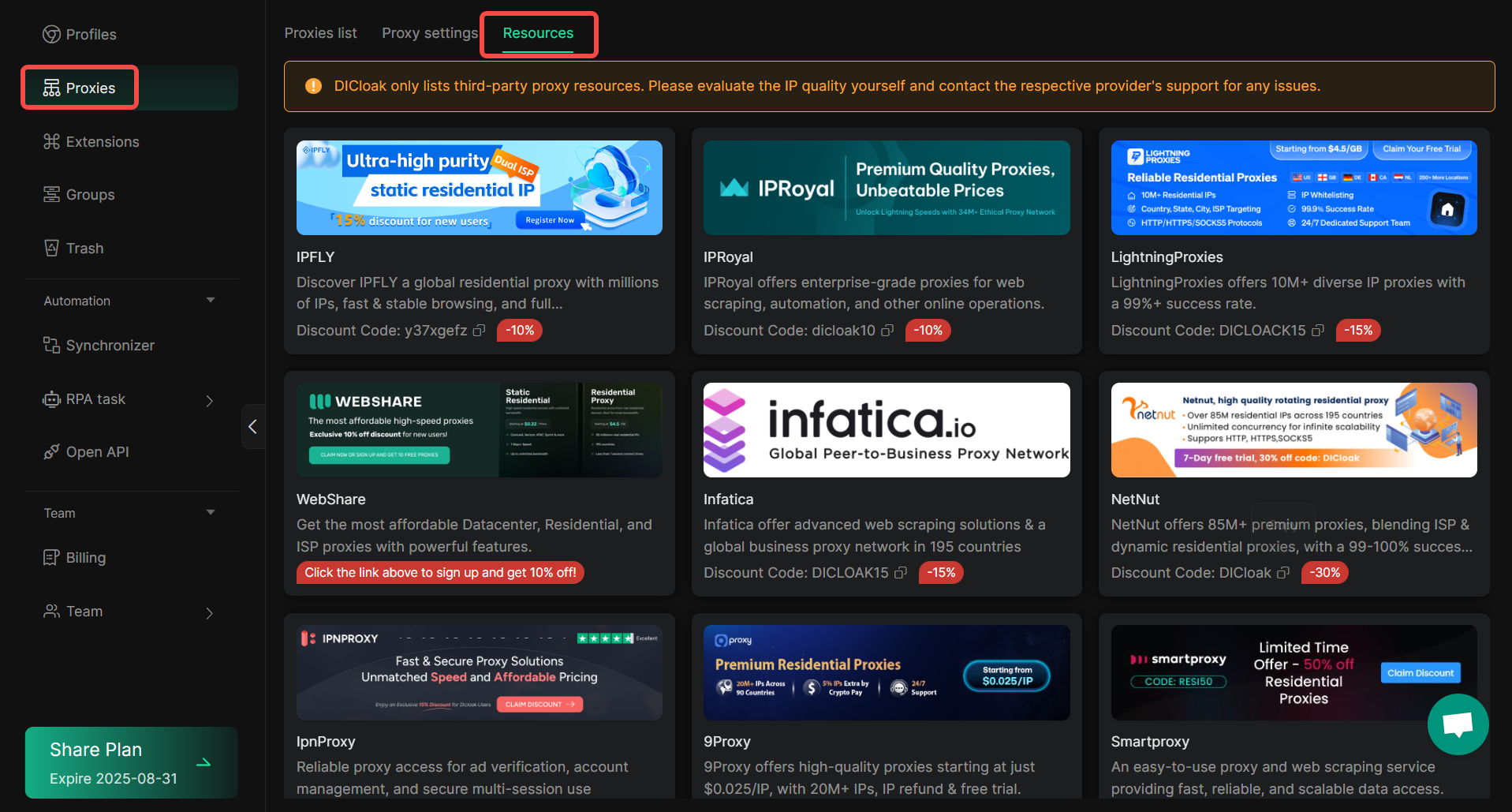Click the Smartproxy provider title
Image resolution: width=1512 pixels, height=812 pixels.
coord(1149,742)
